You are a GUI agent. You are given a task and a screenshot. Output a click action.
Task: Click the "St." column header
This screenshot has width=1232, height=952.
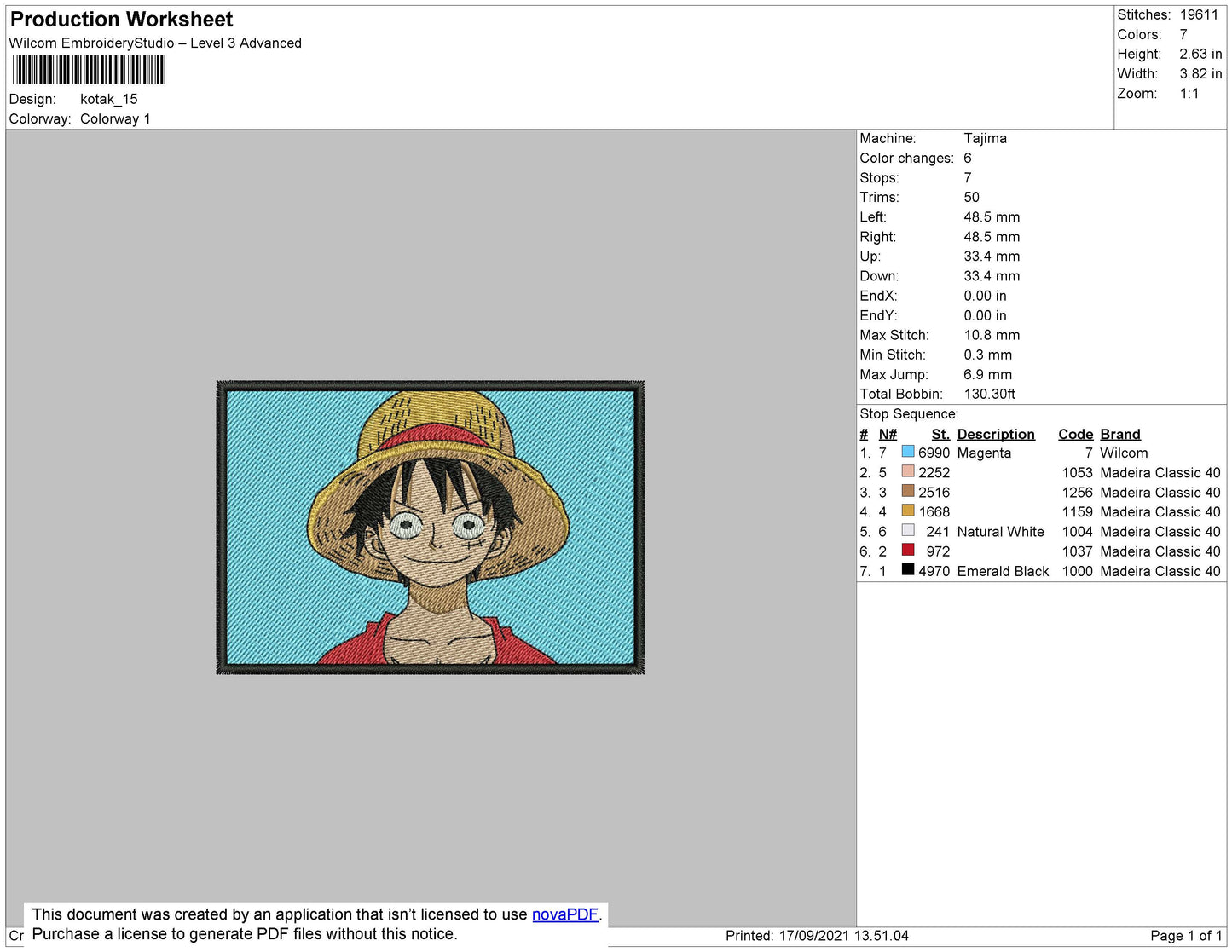point(940,434)
